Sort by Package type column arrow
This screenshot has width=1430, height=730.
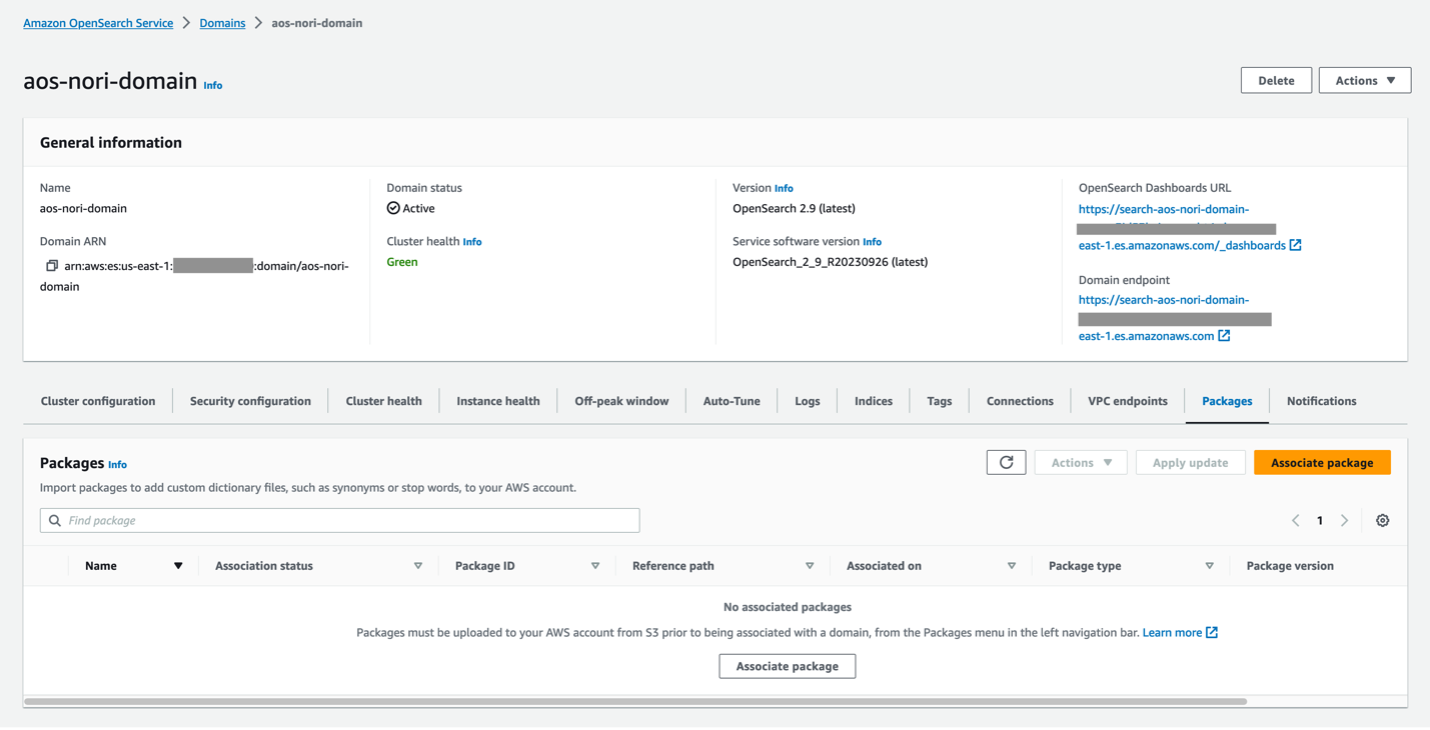[1209, 566]
